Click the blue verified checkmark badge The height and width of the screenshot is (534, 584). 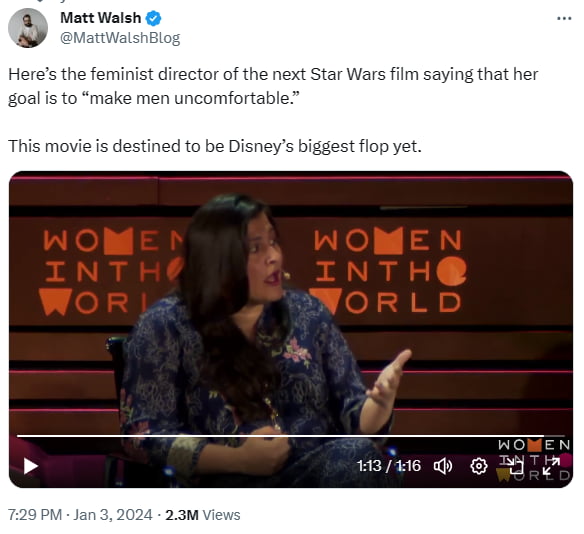click(153, 18)
